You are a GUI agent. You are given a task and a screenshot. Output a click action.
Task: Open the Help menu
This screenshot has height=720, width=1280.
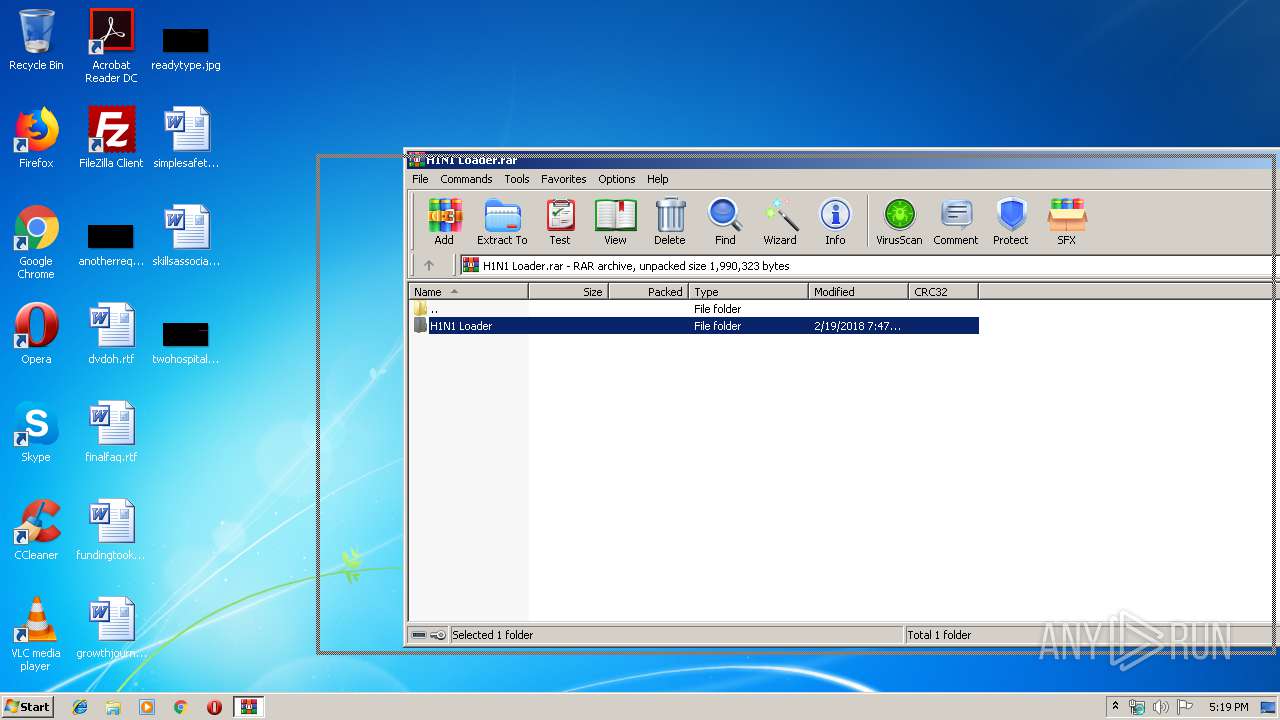pos(658,179)
